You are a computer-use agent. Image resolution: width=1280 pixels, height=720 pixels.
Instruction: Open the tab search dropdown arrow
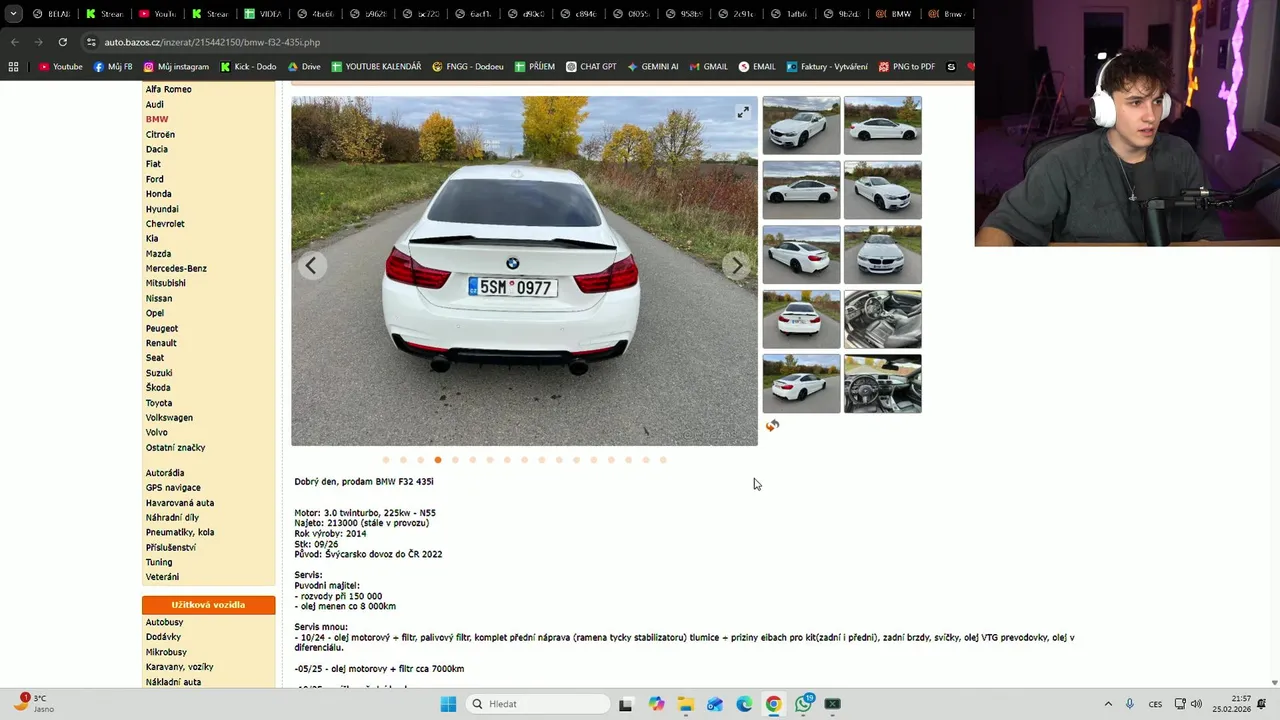pos(13,14)
